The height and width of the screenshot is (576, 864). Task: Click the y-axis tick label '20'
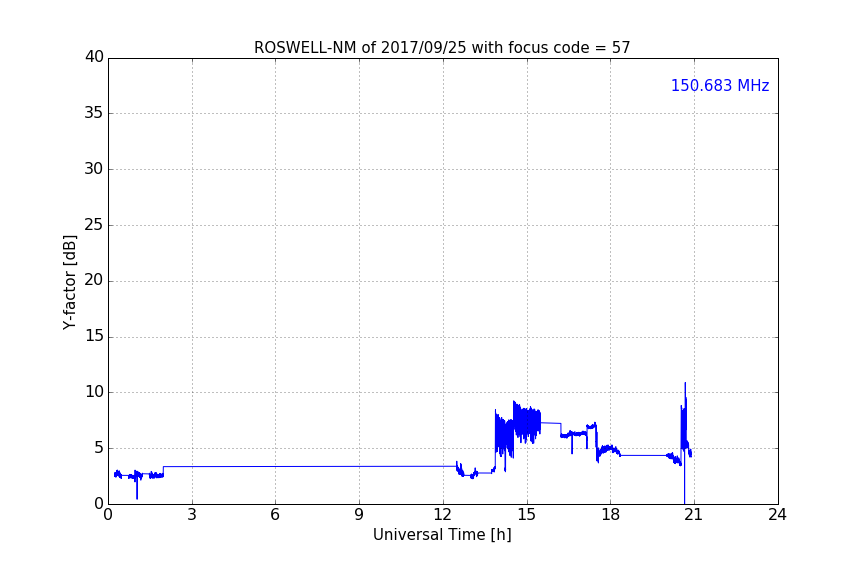point(94,281)
